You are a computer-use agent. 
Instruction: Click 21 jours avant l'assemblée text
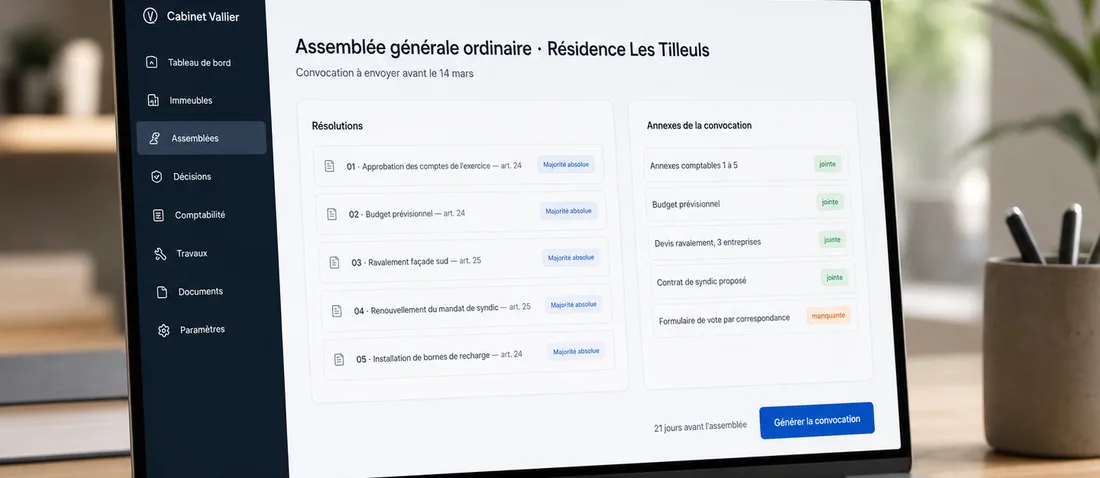(x=701, y=426)
